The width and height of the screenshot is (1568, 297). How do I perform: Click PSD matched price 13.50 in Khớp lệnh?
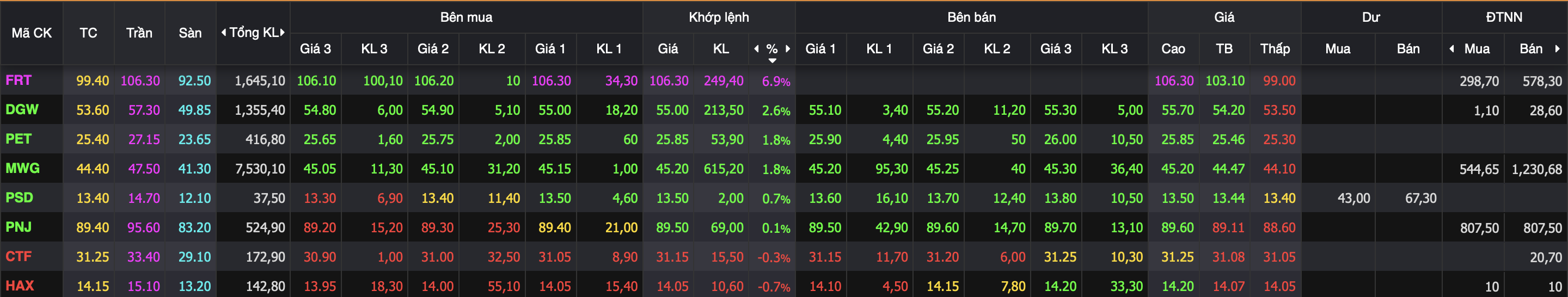tap(672, 199)
